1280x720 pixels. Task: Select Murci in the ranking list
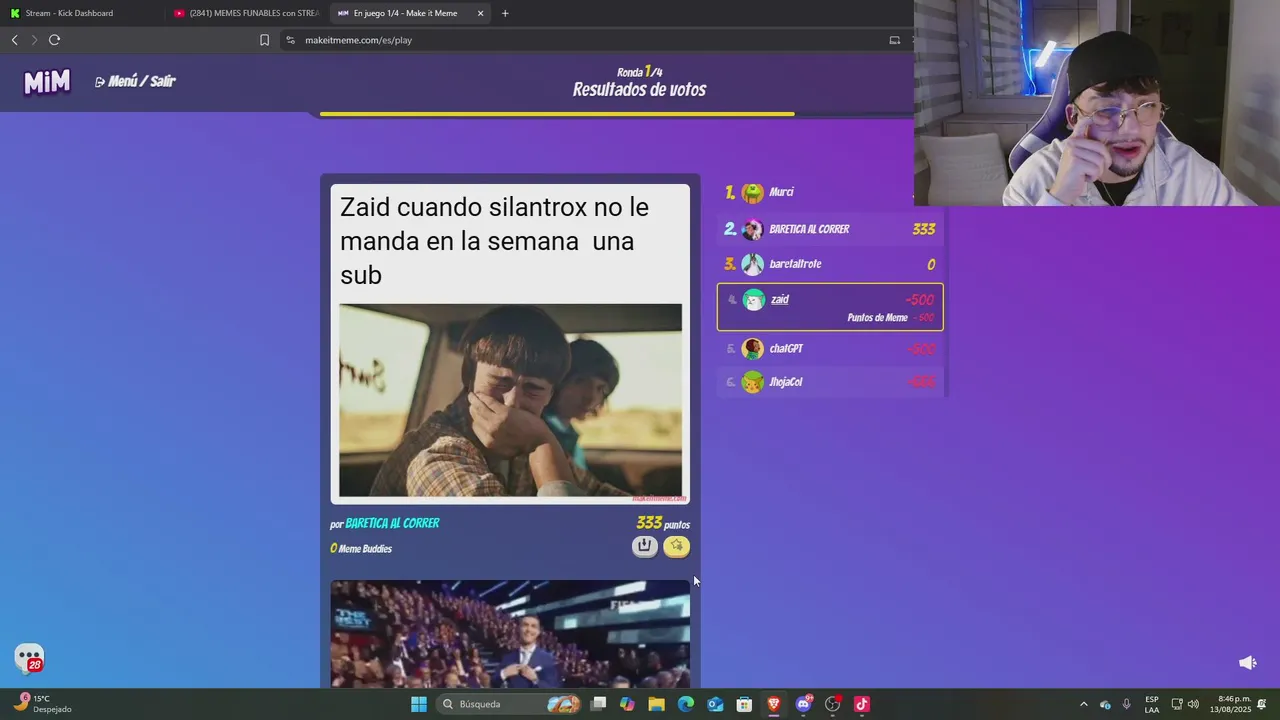click(830, 192)
